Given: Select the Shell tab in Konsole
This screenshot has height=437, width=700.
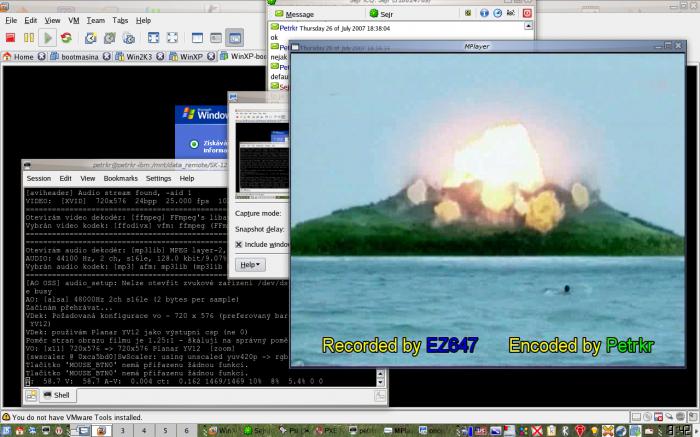Looking at the screenshot, I should point(57,395).
